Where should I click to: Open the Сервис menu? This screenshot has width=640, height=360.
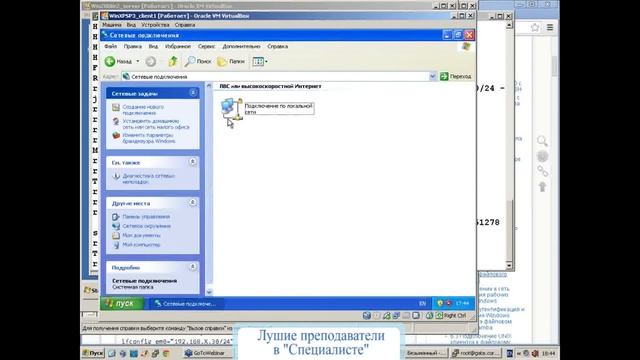click(206, 47)
